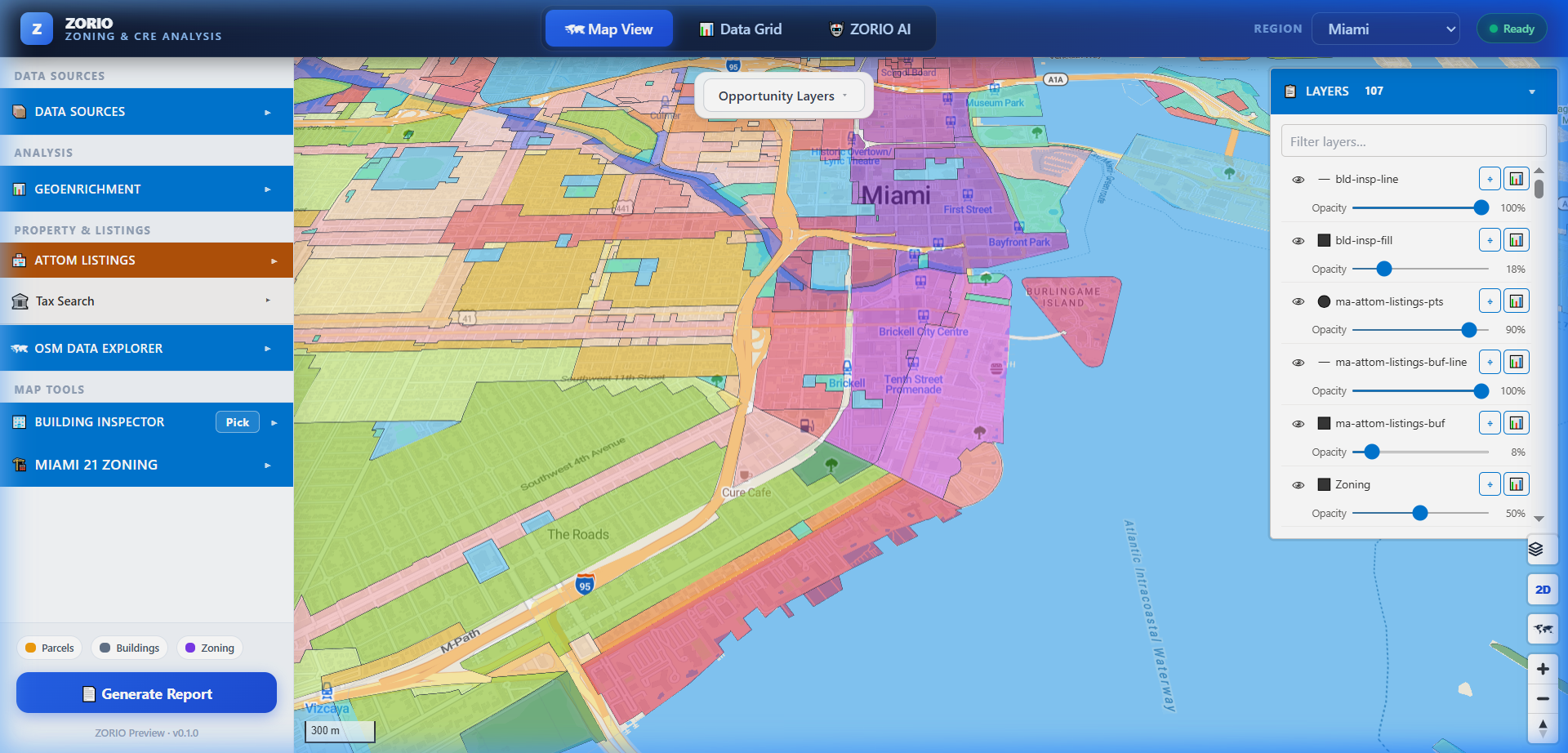Zoom in with the plus button

coord(1543,669)
